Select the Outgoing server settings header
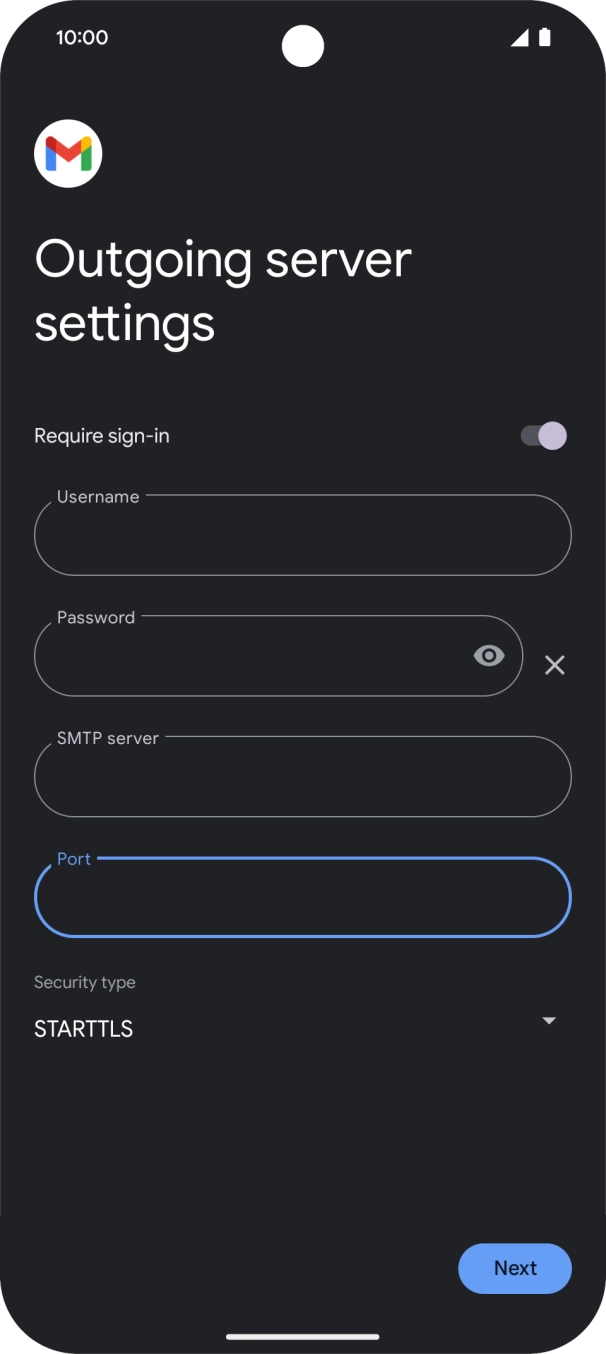Image resolution: width=606 pixels, height=1354 pixels. [222, 290]
